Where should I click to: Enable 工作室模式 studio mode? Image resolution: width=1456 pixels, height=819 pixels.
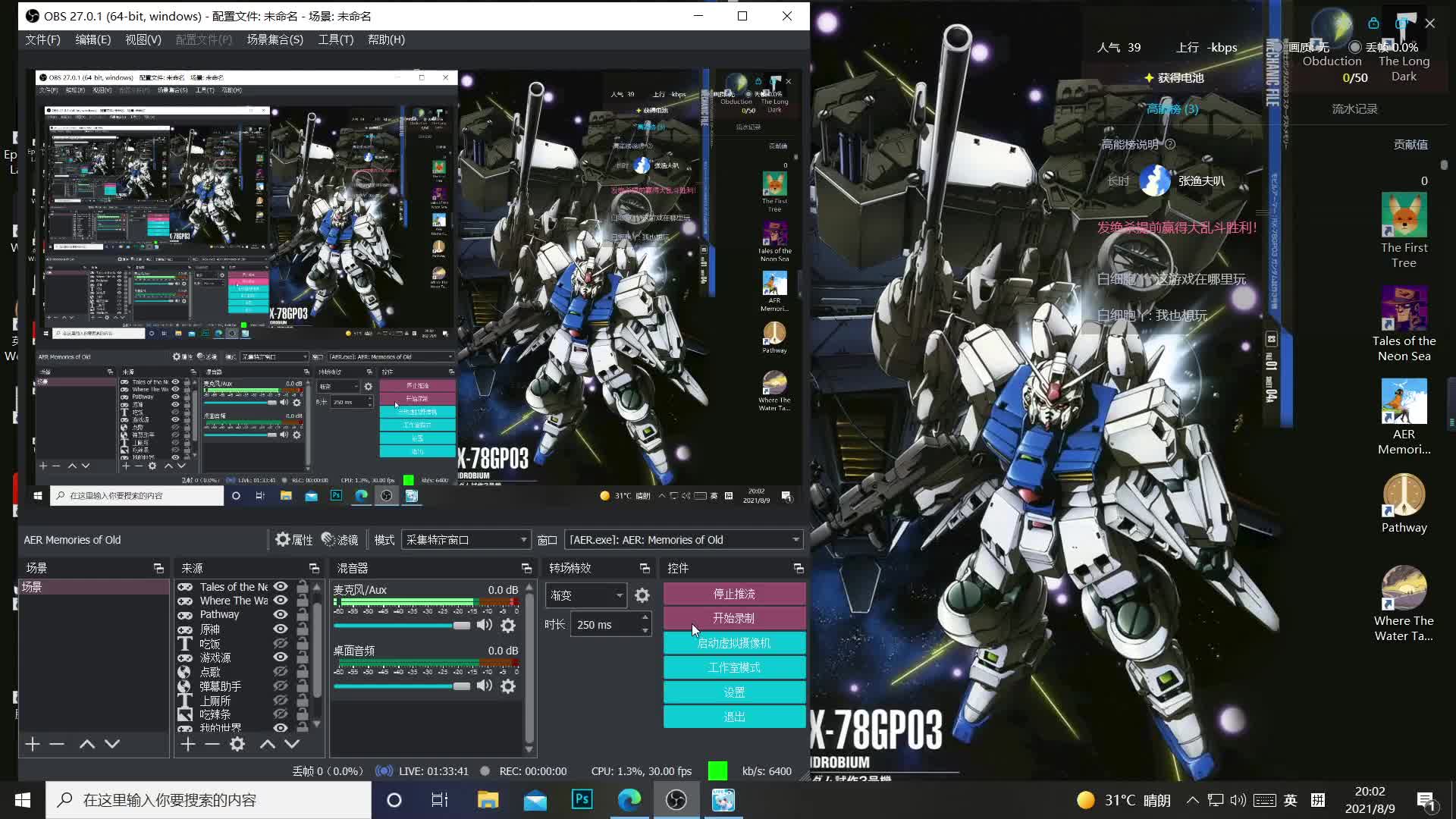734,667
